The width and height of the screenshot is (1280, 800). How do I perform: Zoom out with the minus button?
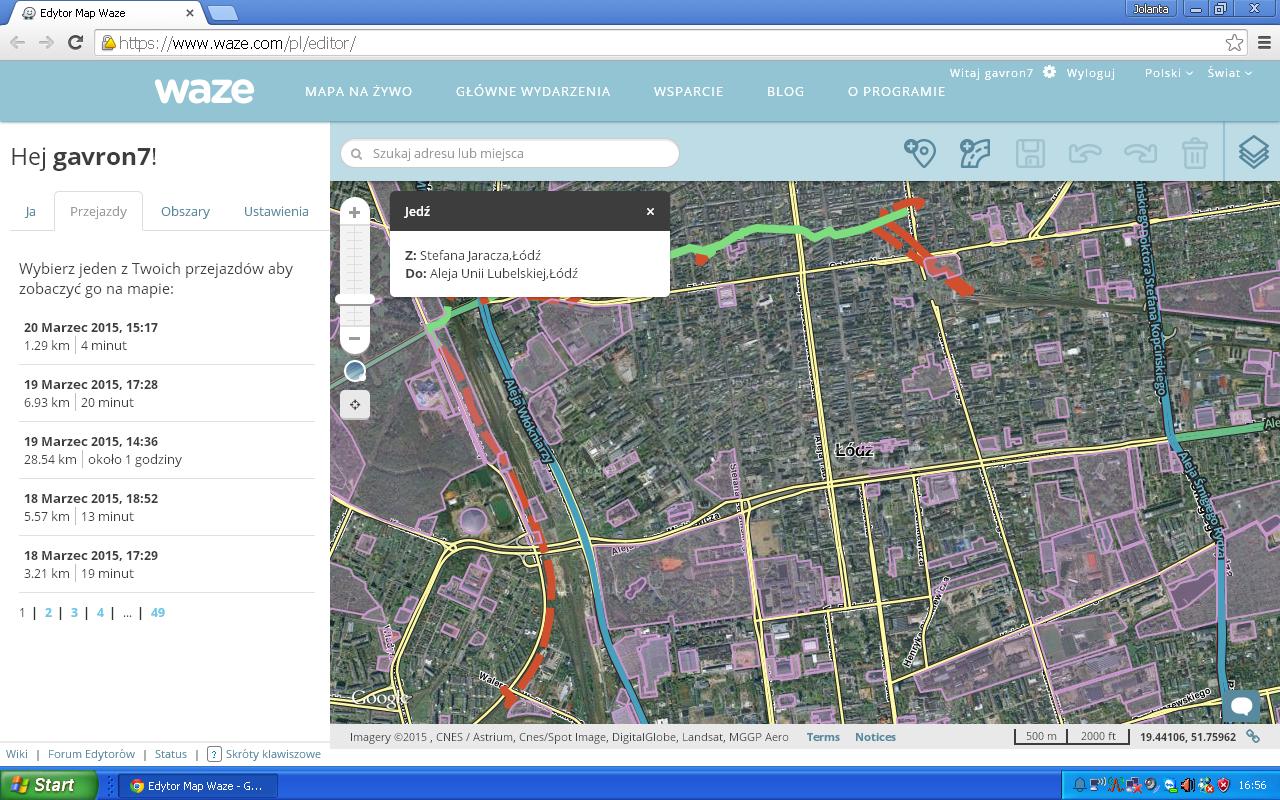click(354, 339)
